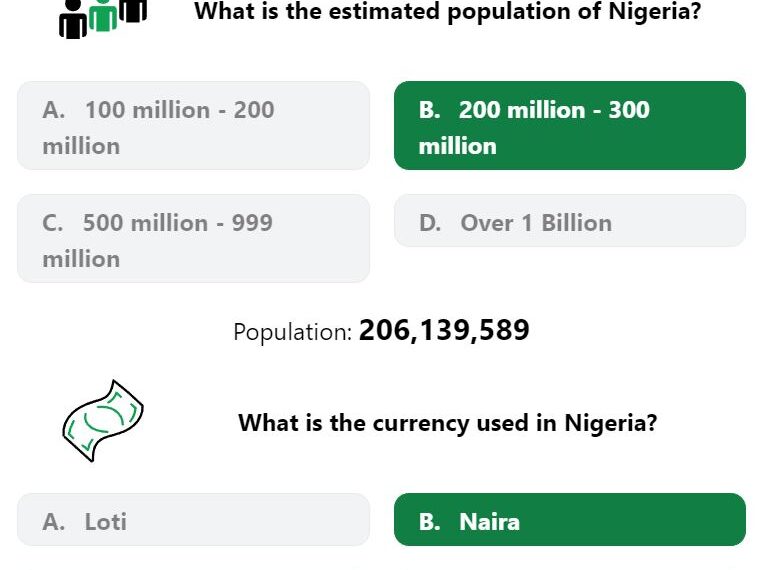760x570 pixels.
Task: Click the population figure 206,139,589
Action: point(444,331)
